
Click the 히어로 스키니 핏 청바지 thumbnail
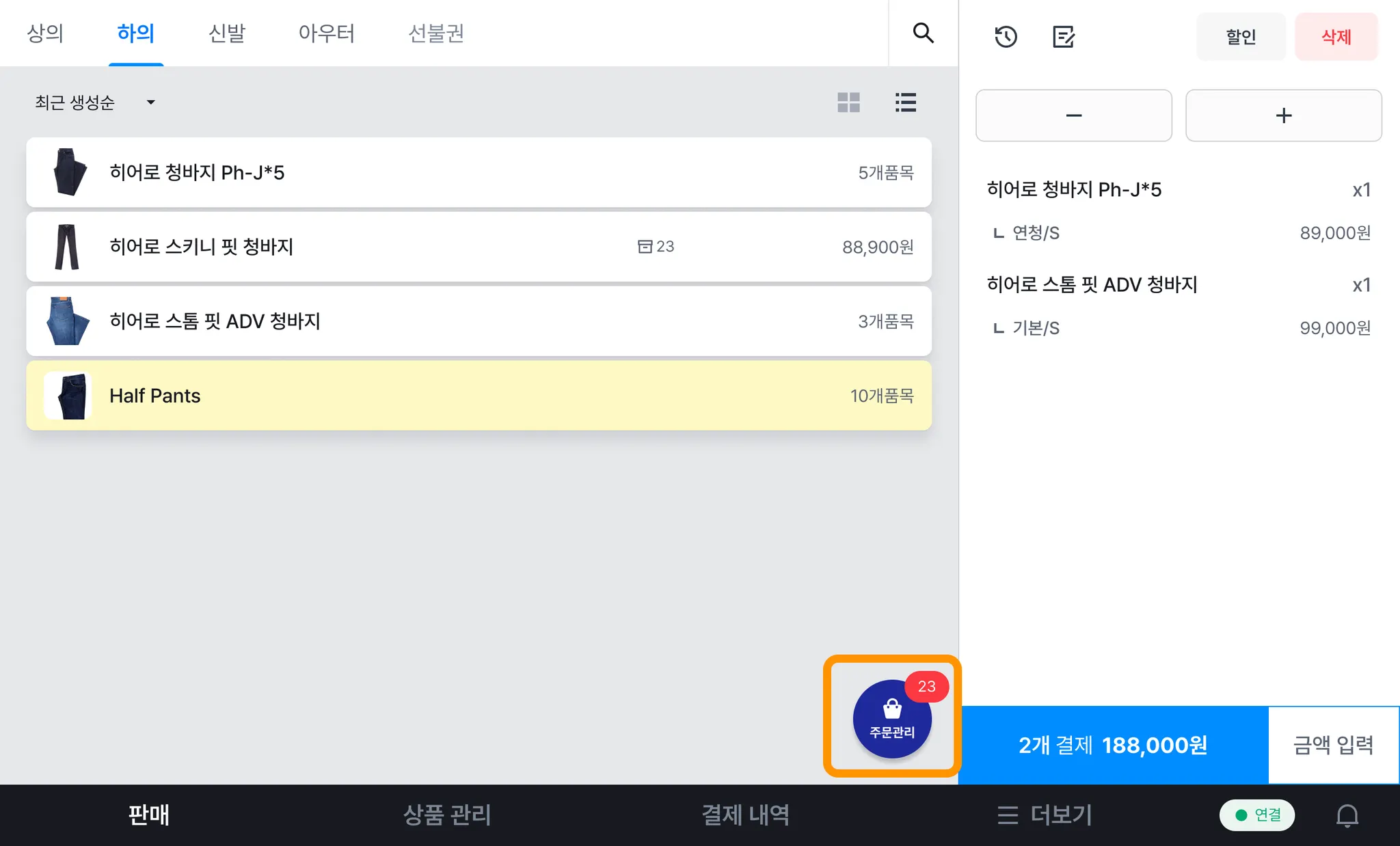point(67,247)
